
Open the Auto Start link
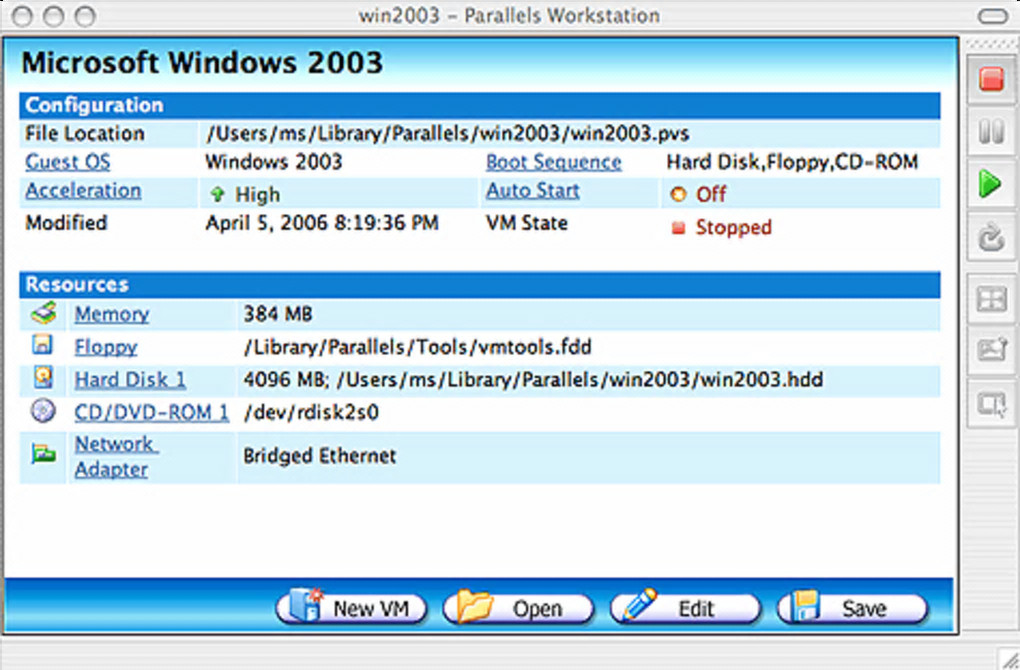tap(533, 191)
